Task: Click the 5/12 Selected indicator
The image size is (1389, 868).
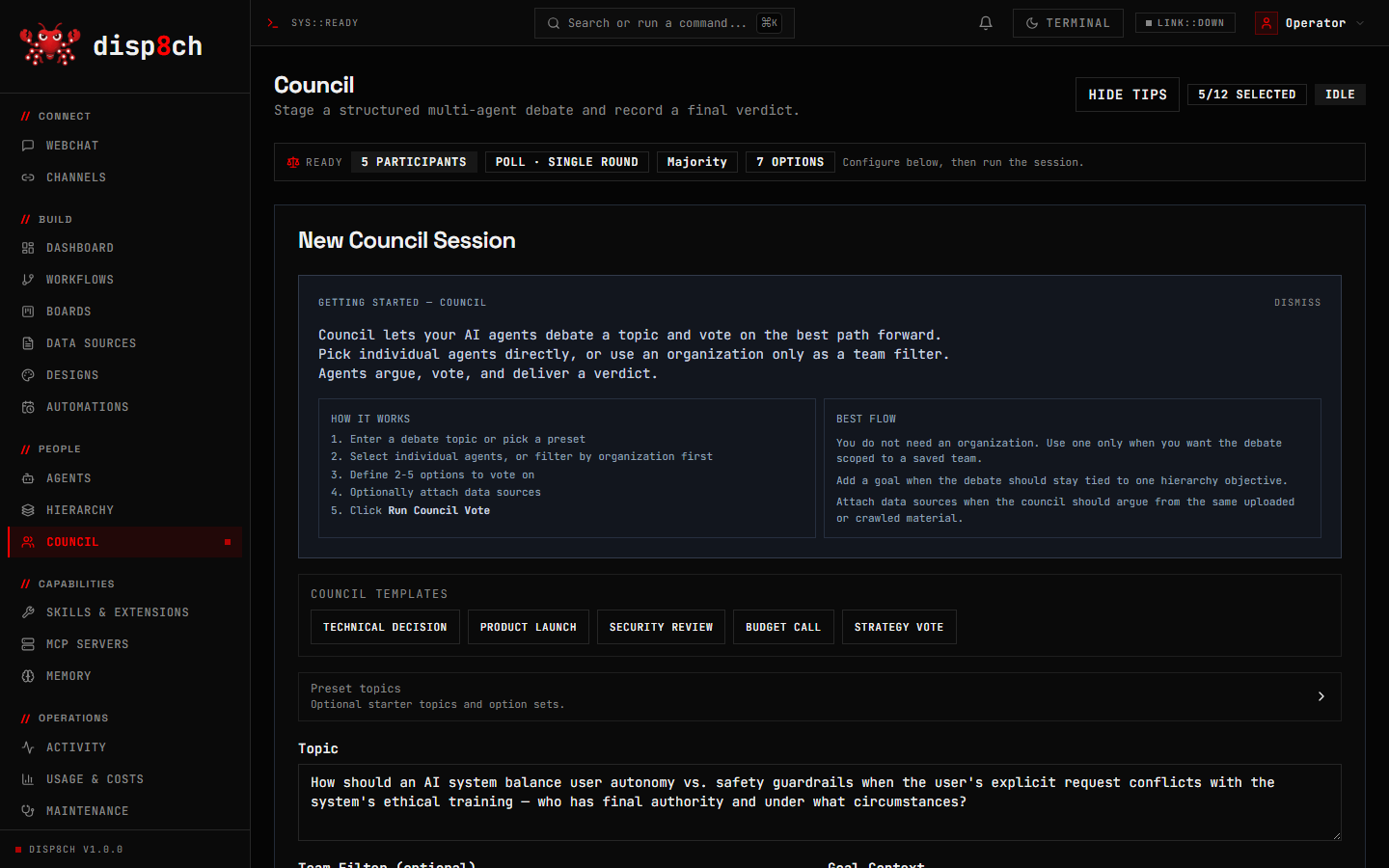Action: coord(1247,95)
